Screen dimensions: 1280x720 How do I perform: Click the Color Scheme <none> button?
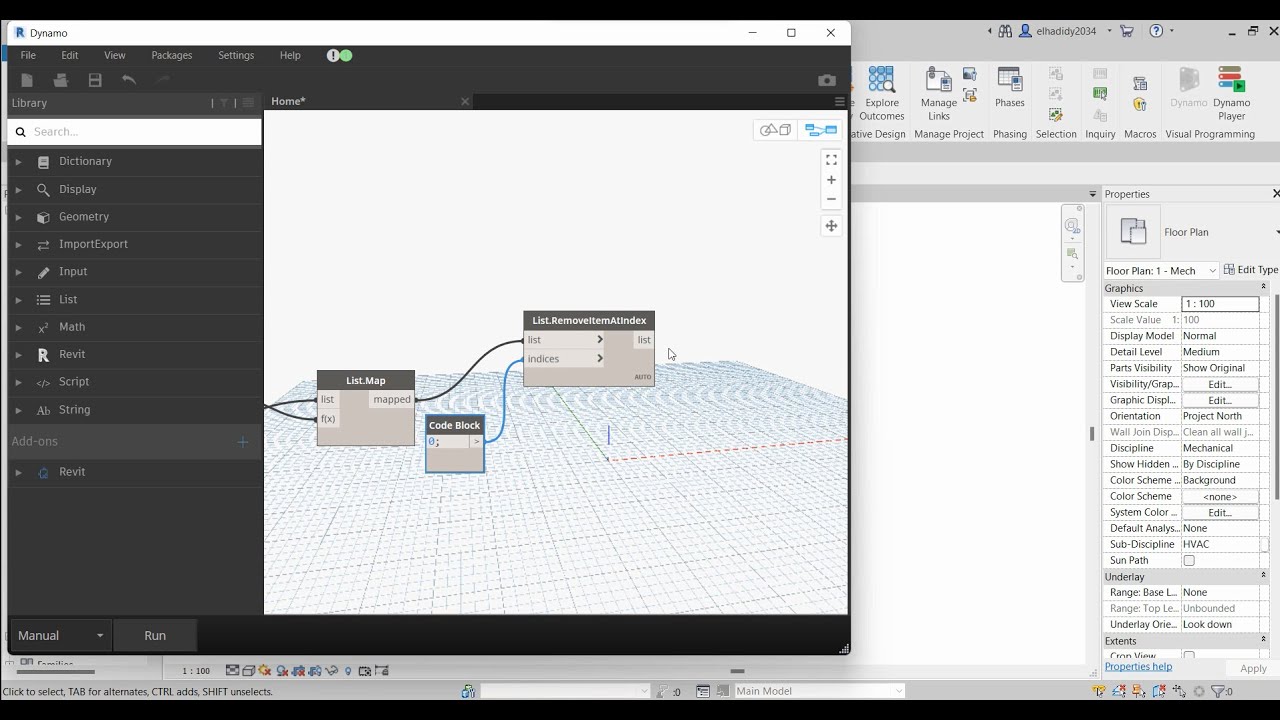pyautogui.click(x=1220, y=496)
